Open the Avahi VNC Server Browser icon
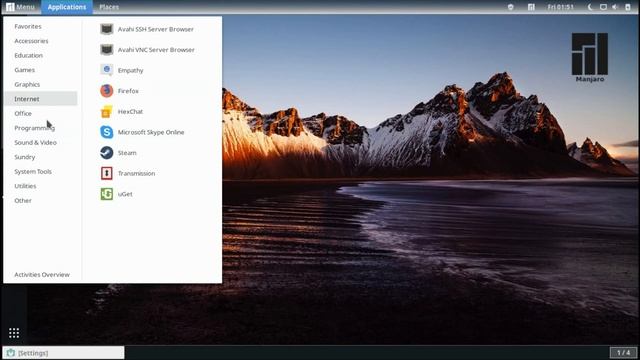The width and height of the screenshot is (640, 360). [107, 49]
